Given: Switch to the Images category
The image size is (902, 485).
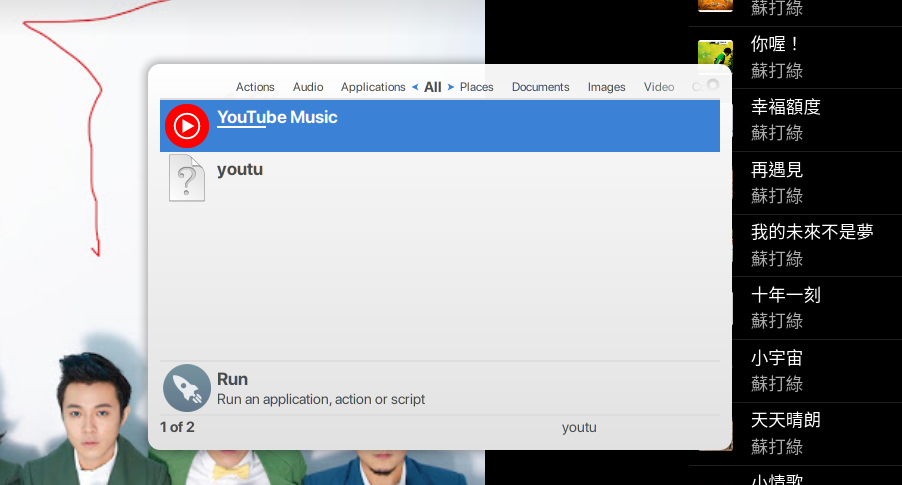Looking at the screenshot, I should click(606, 87).
